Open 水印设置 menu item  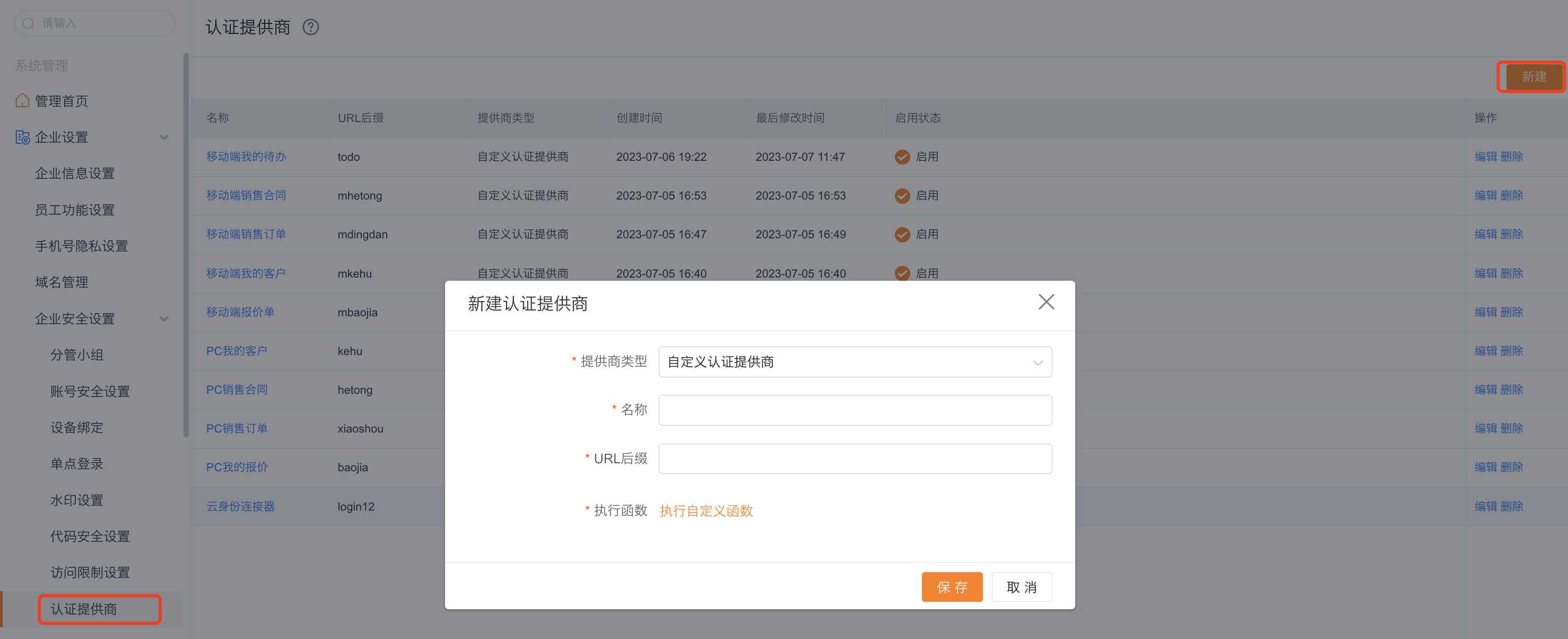77,500
